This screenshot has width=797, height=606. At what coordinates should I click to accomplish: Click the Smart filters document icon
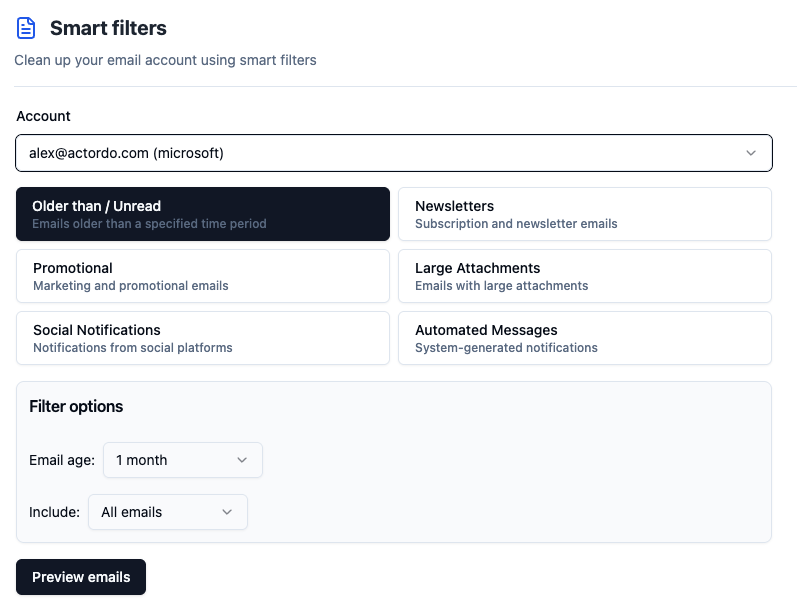tap(26, 28)
